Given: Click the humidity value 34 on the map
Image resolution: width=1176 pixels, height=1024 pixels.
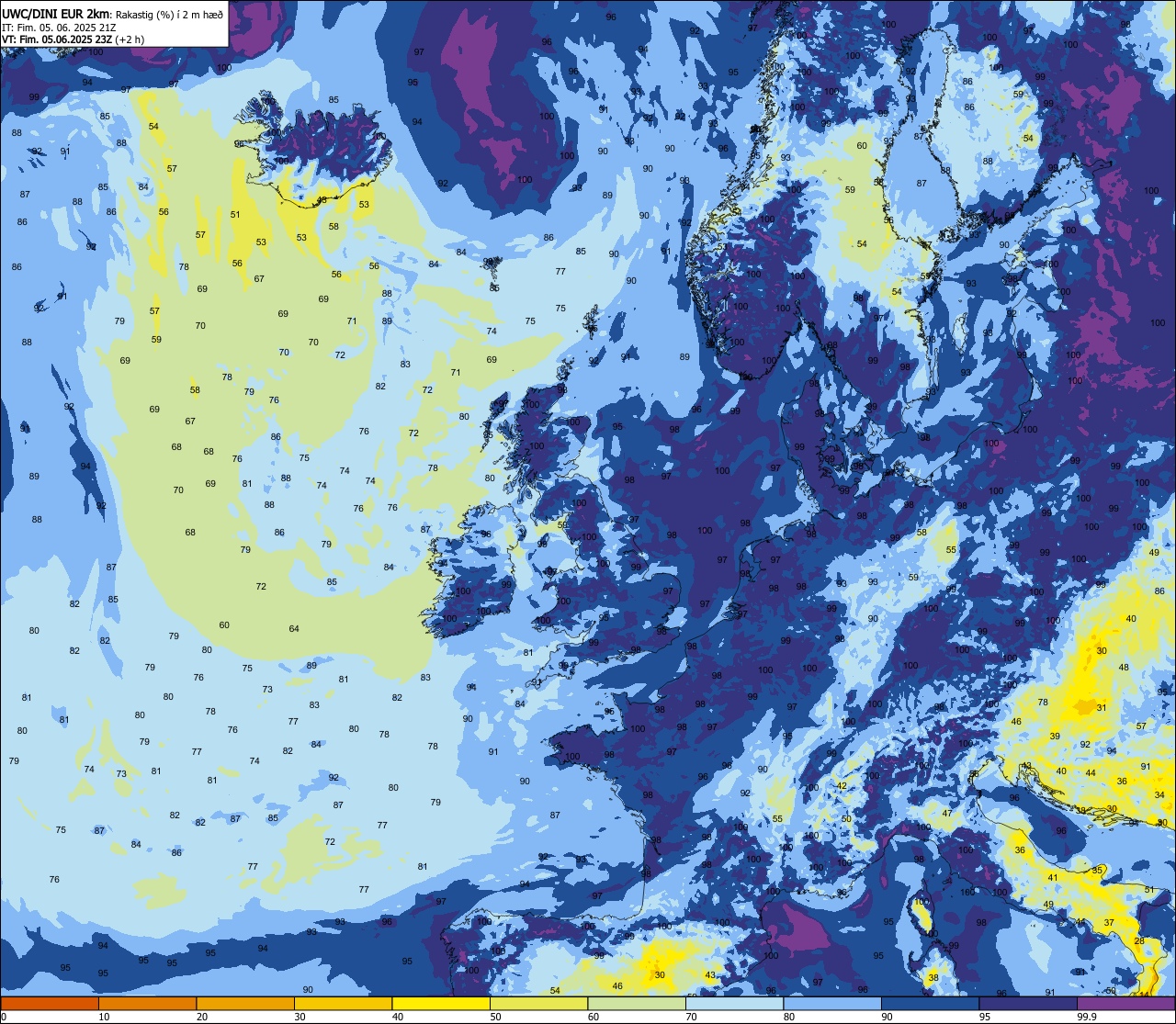Looking at the screenshot, I should click(1159, 795).
